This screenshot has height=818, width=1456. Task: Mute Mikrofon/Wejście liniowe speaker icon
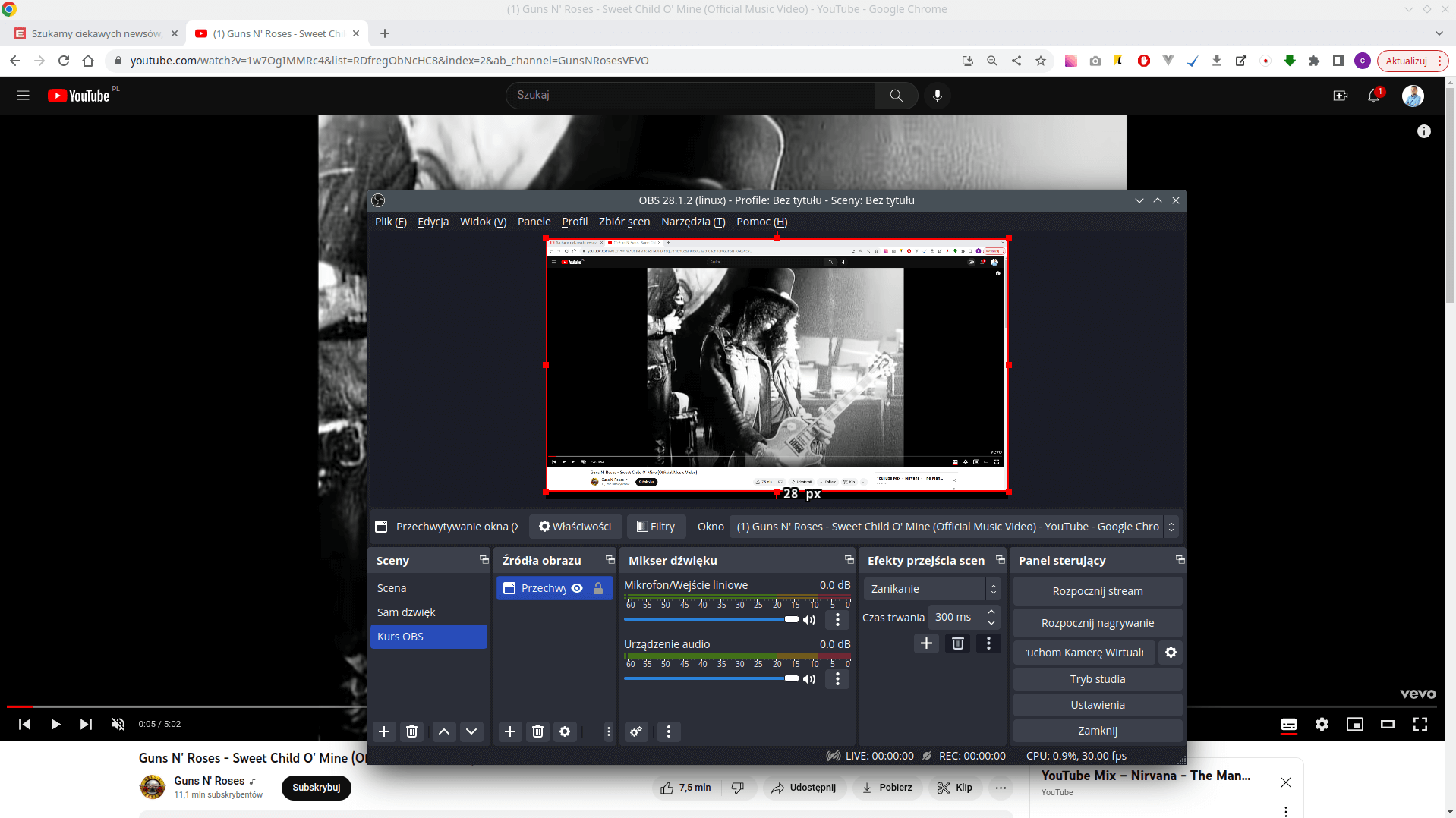(x=810, y=619)
